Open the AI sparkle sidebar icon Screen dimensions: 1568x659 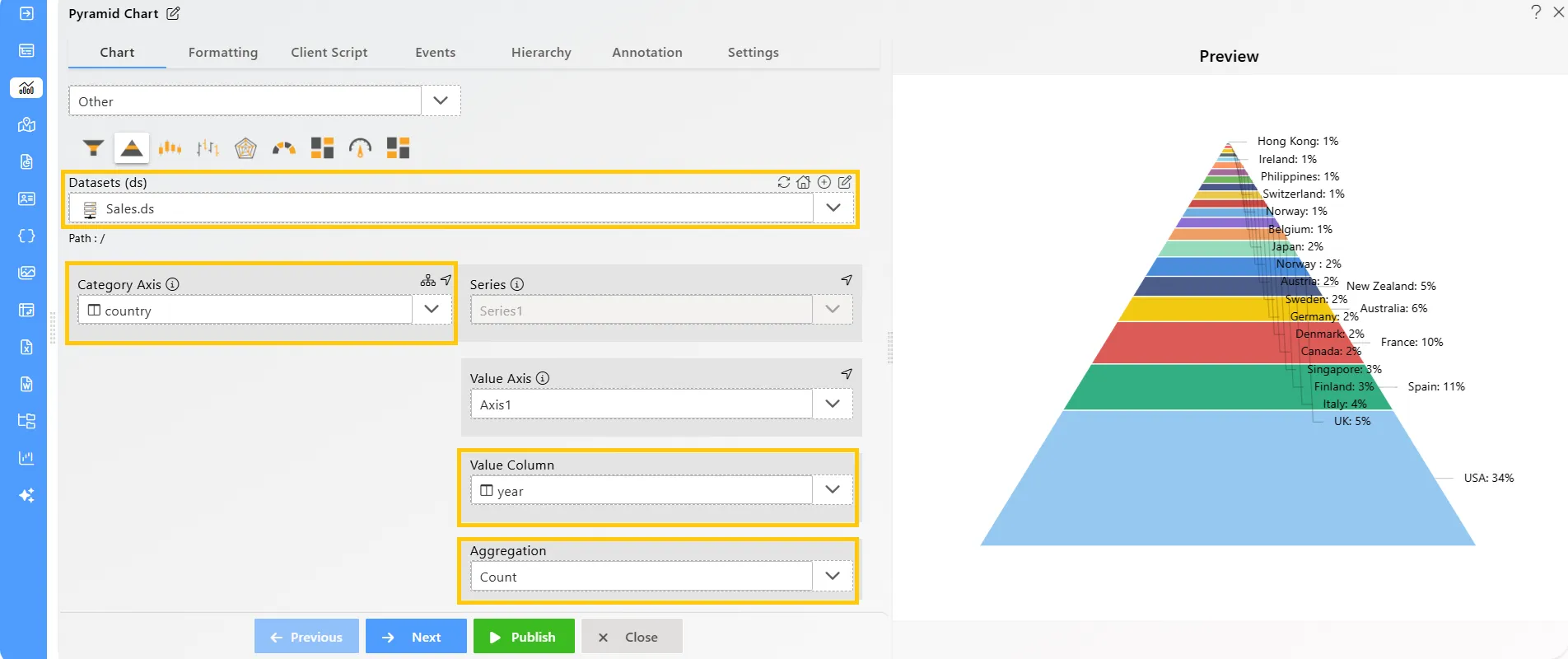point(26,495)
